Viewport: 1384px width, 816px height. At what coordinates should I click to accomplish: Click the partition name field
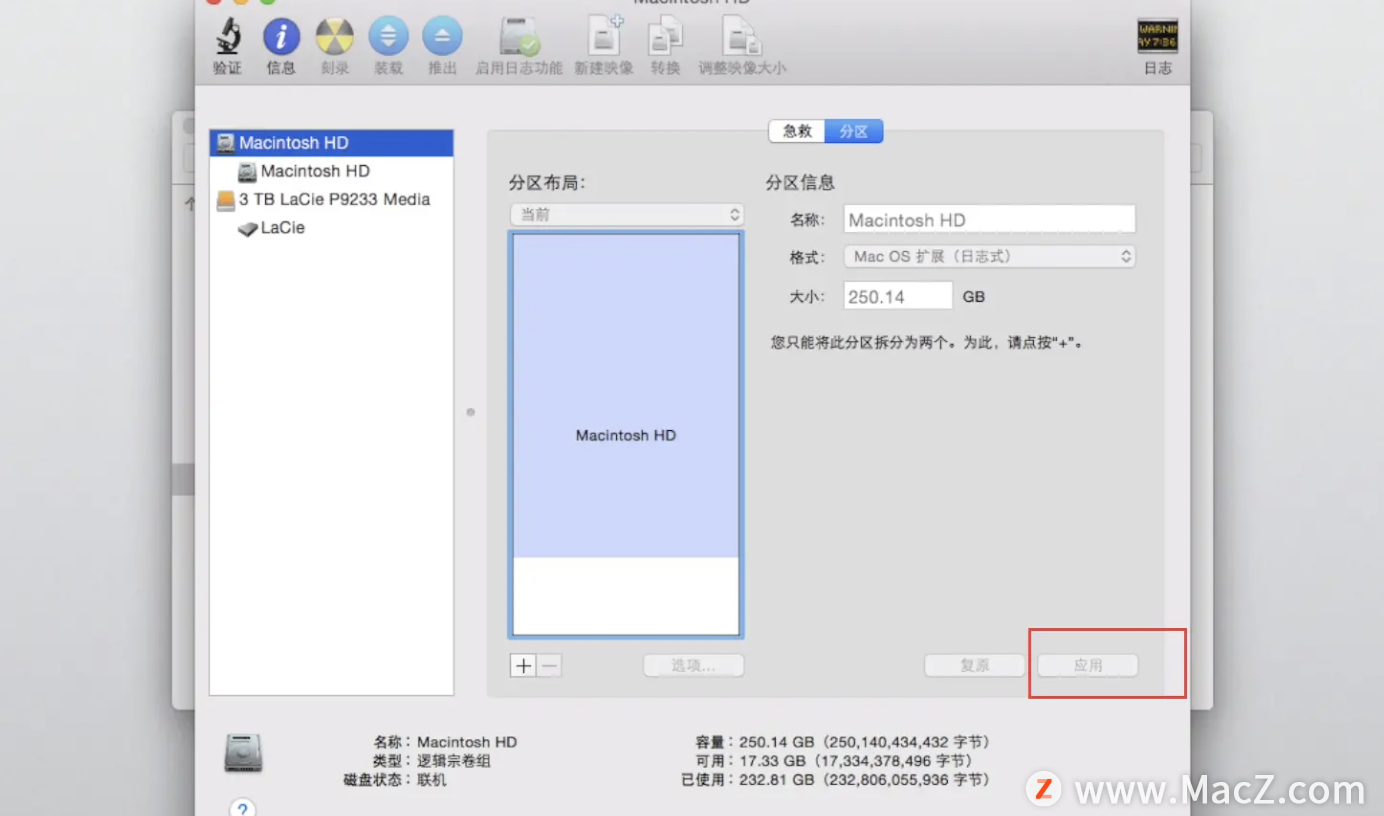(990, 219)
